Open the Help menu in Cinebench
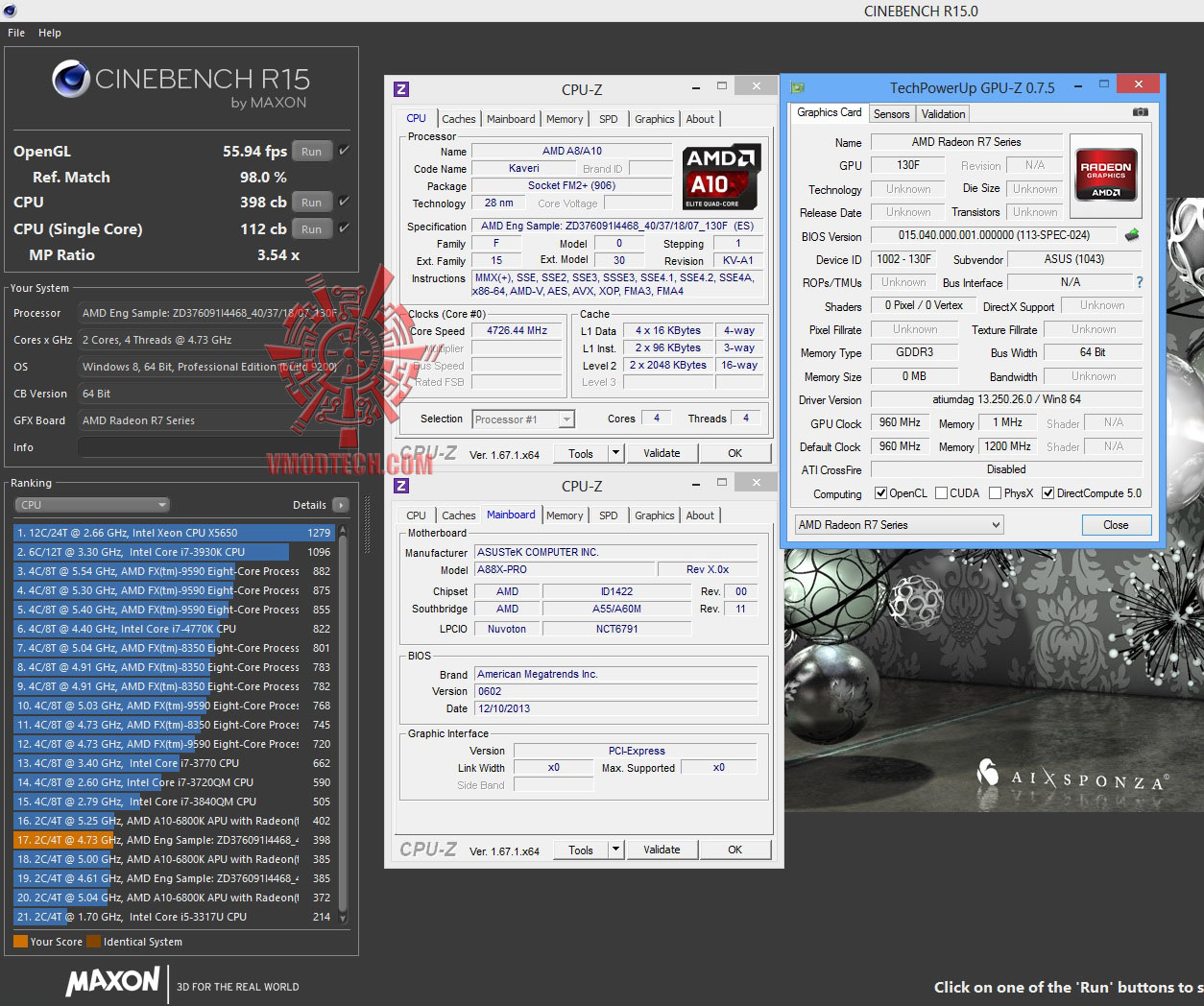The width and height of the screenshot is (1204, 1006). click(50, 33)
